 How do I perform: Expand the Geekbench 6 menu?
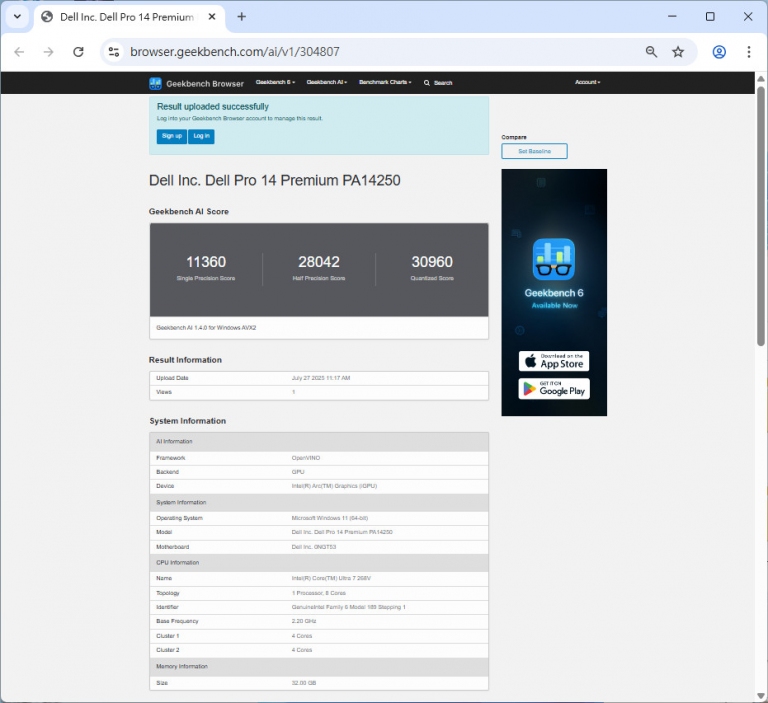(275, 82)
